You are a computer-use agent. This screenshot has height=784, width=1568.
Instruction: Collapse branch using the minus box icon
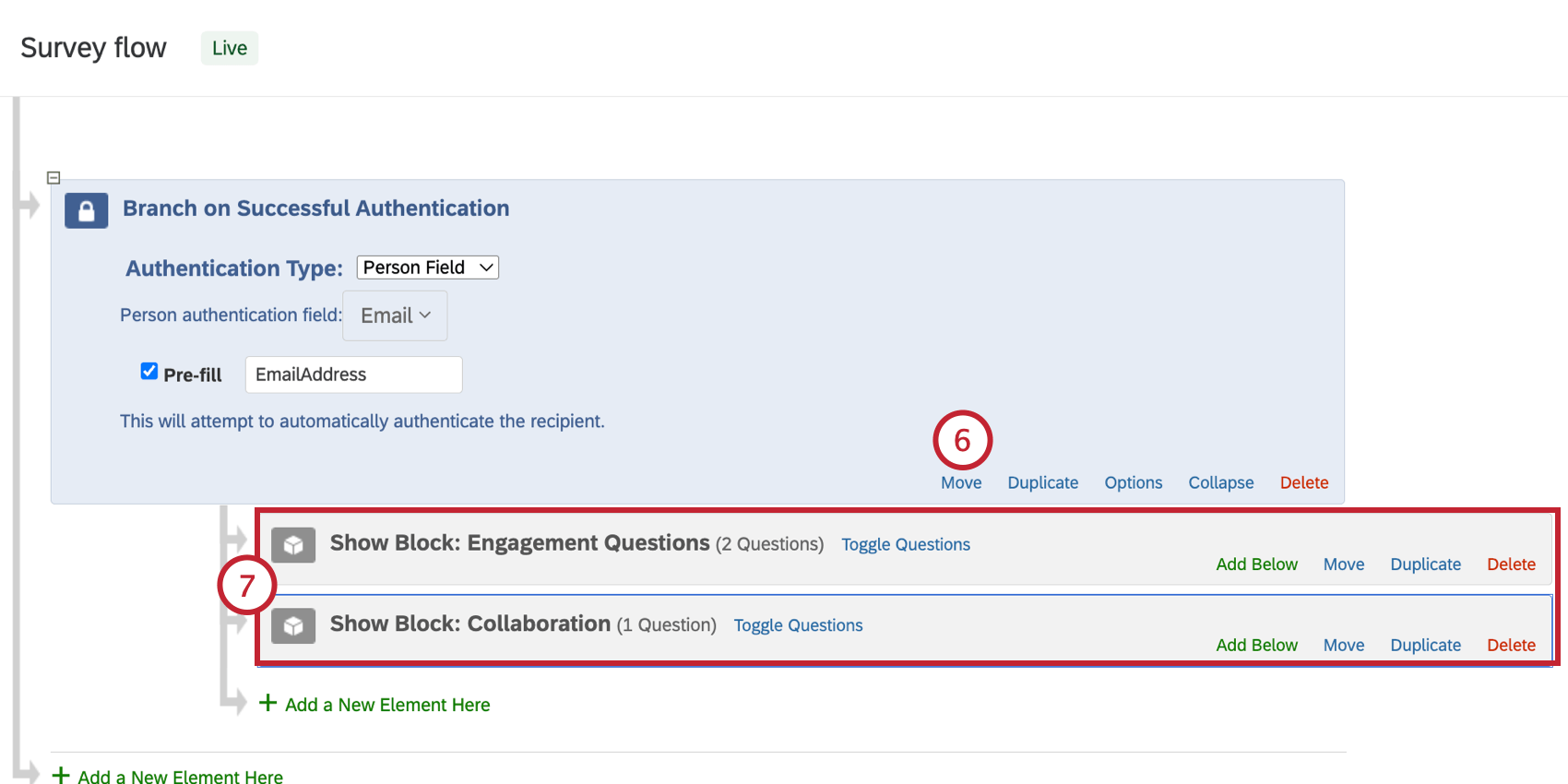click(x=53, y=177)
